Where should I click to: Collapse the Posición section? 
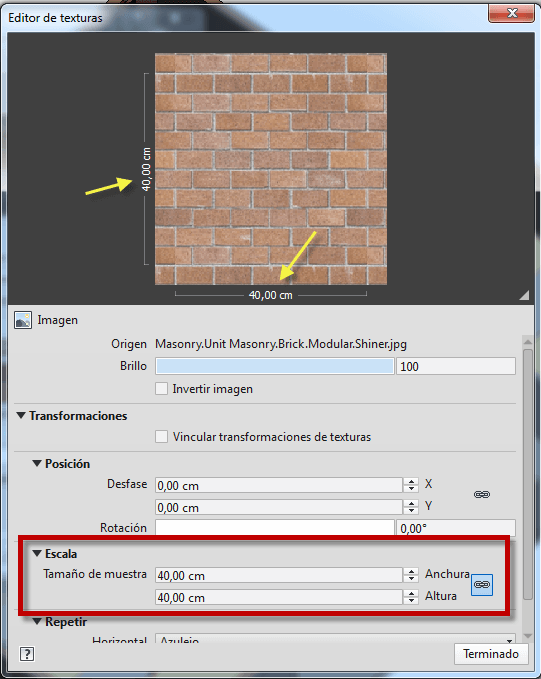(37, 463)
